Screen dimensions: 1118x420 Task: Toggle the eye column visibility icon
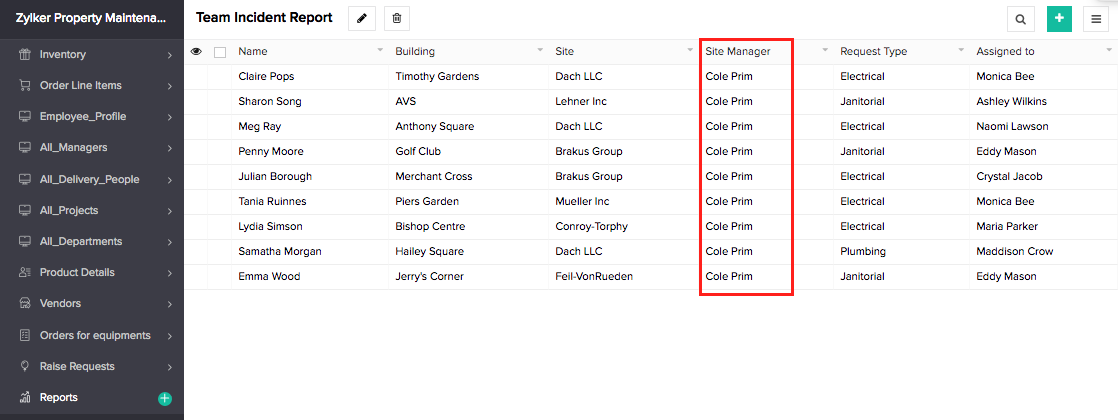196,52
